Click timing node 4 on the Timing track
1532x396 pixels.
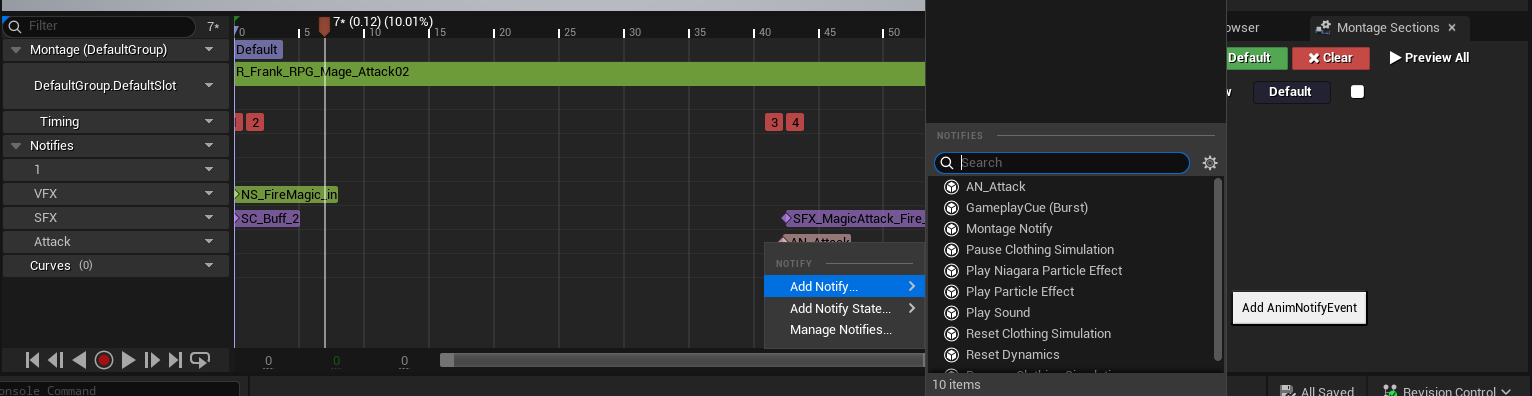coord(795,123)
